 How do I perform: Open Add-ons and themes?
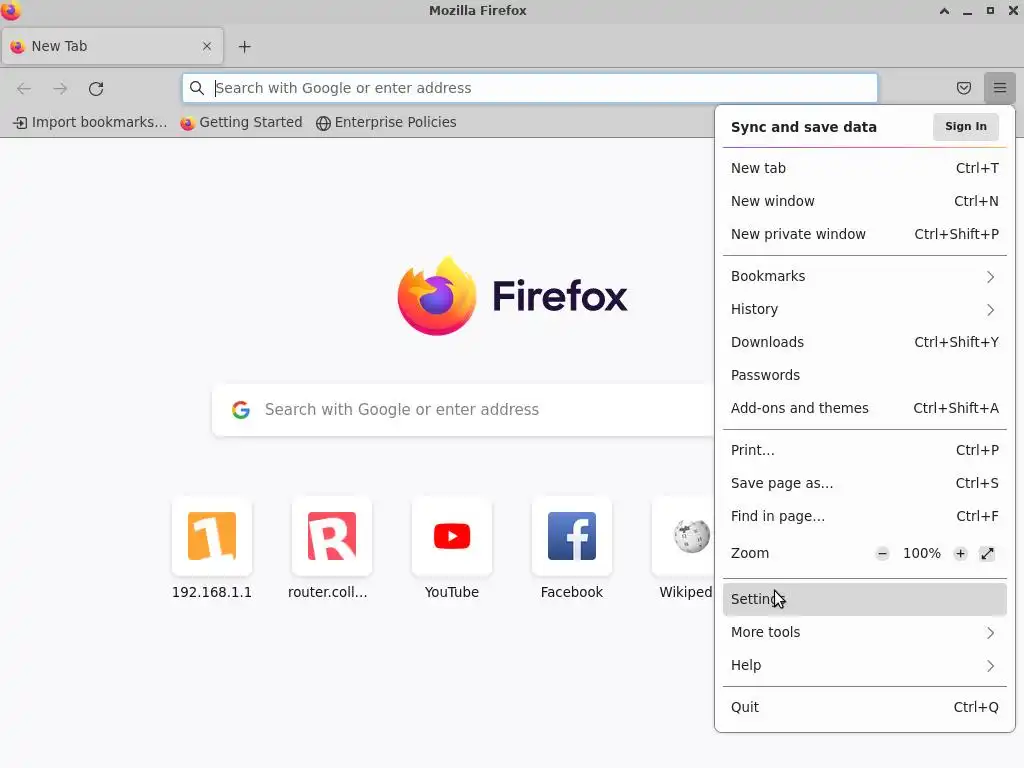(x=865, y=408)
